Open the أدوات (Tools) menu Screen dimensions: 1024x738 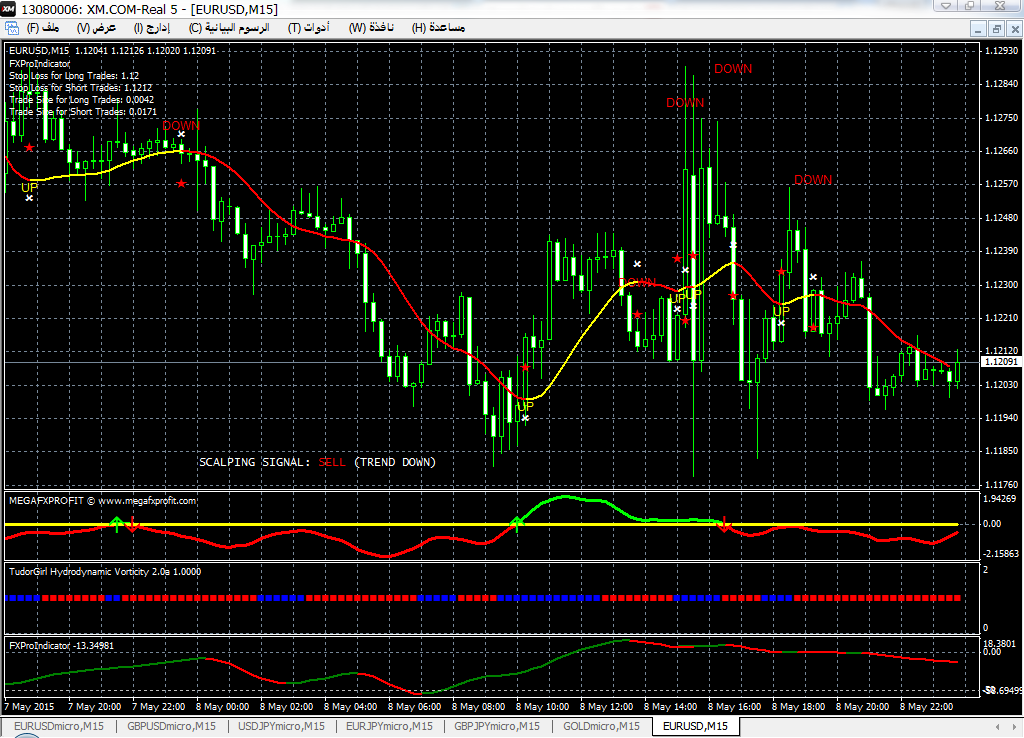(x=309, y=28)
